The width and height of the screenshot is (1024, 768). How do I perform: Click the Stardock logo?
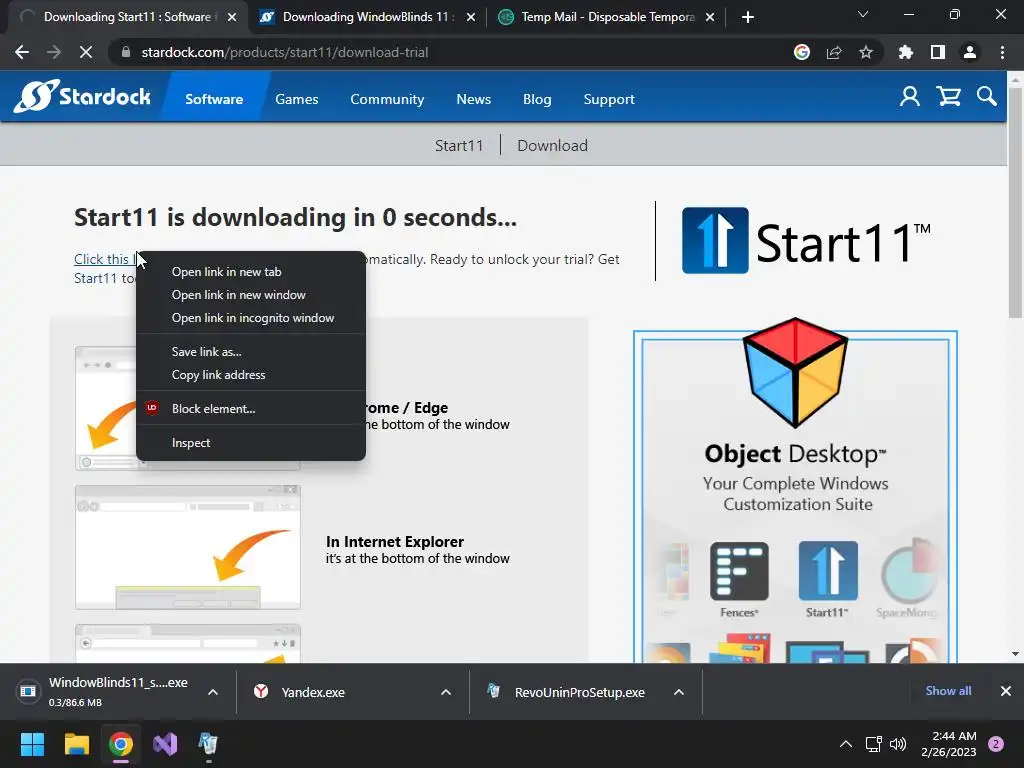pyautogui.click(x=82, y=97)
